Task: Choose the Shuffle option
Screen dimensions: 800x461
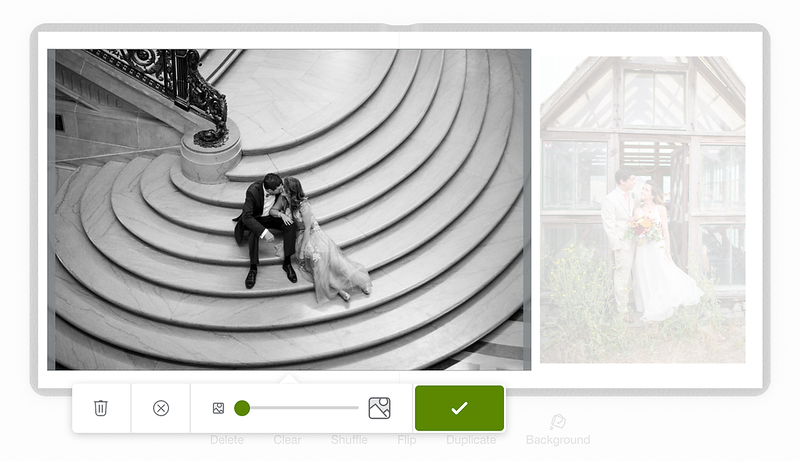Action: tap(349, 440)
